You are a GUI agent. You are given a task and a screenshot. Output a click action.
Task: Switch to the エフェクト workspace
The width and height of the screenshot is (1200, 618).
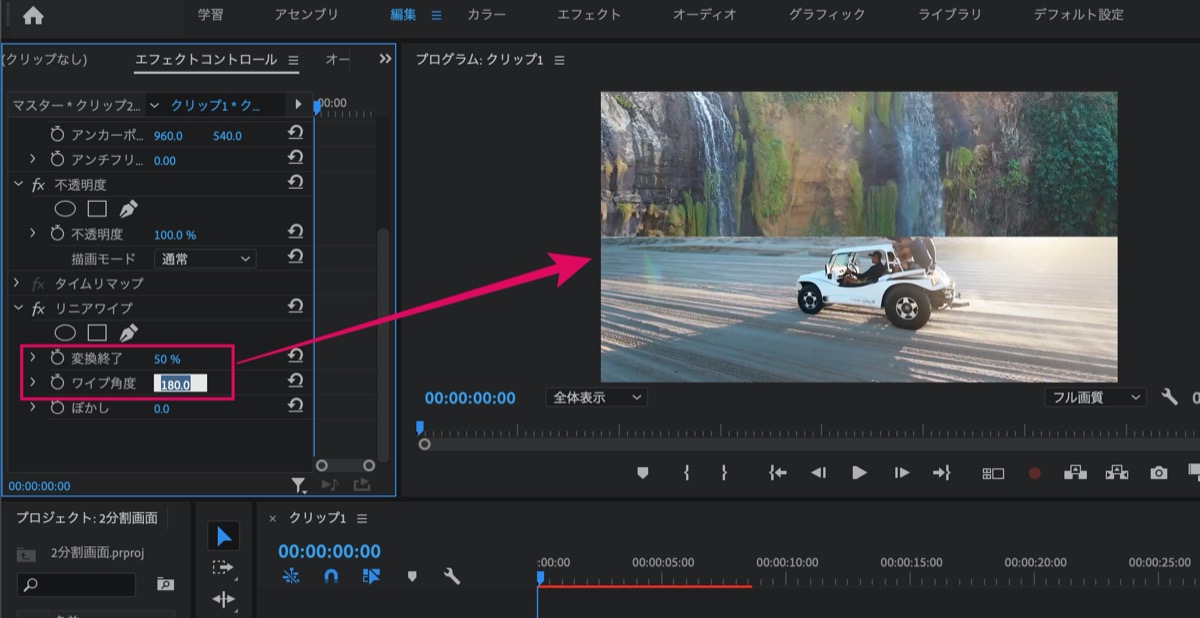(x=589, y=15)
